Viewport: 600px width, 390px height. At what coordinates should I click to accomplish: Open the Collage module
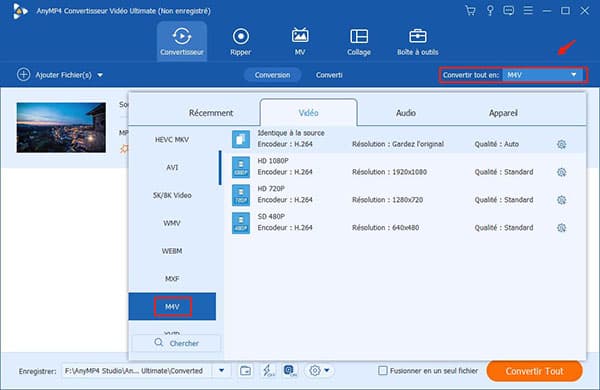pos(359,41)
